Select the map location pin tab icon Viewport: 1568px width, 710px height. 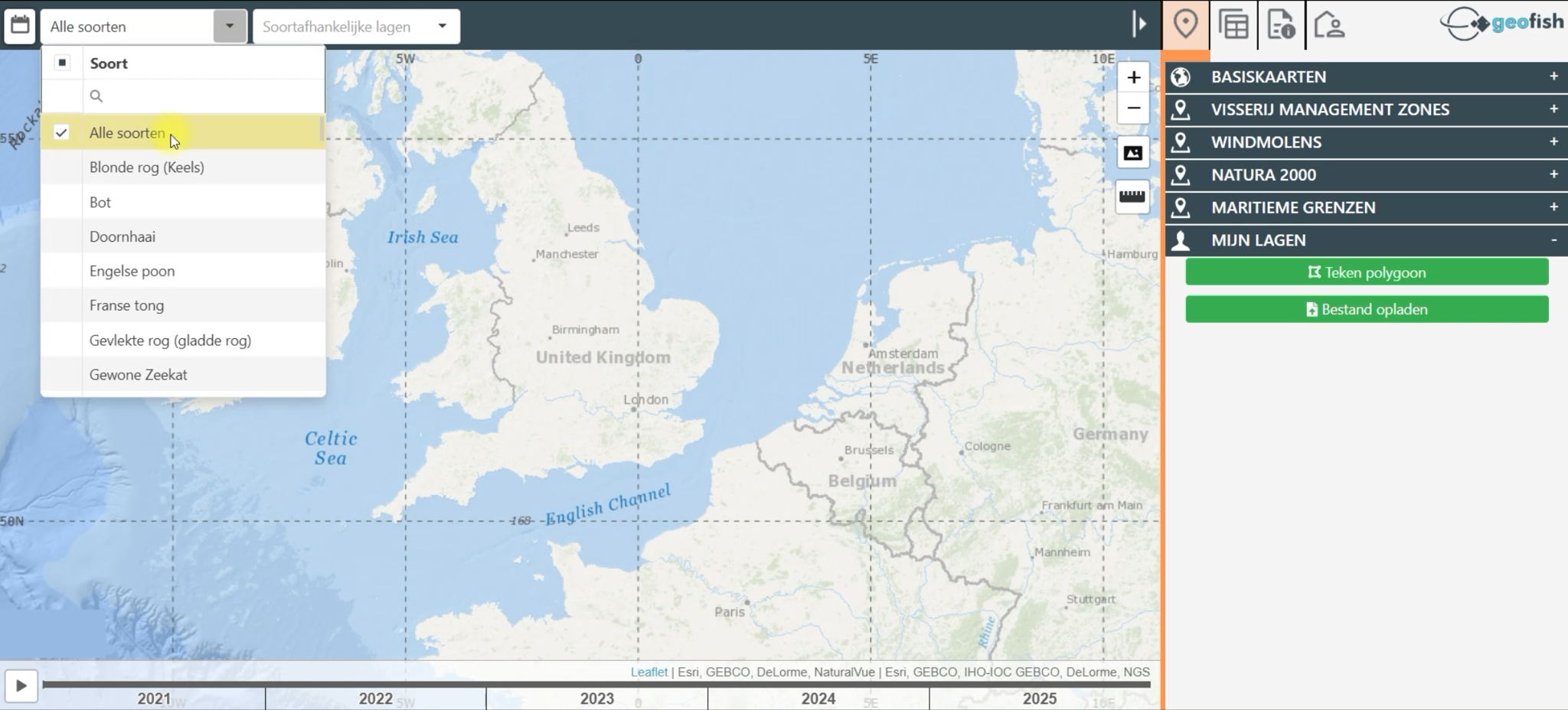1186,25
